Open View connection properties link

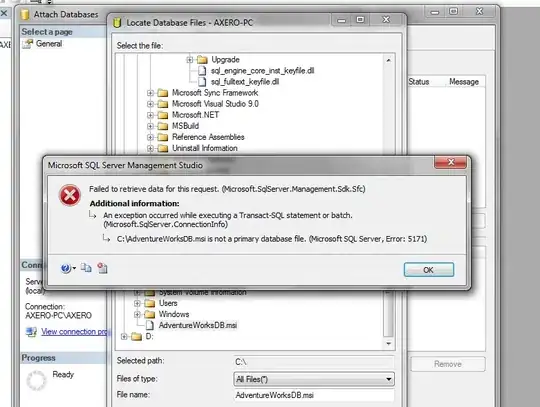75,332
